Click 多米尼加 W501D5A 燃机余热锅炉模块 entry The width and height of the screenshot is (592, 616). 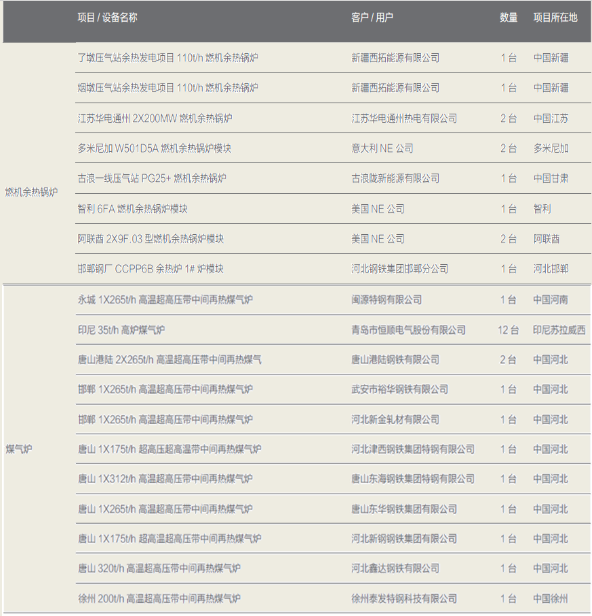pos(154,148)
